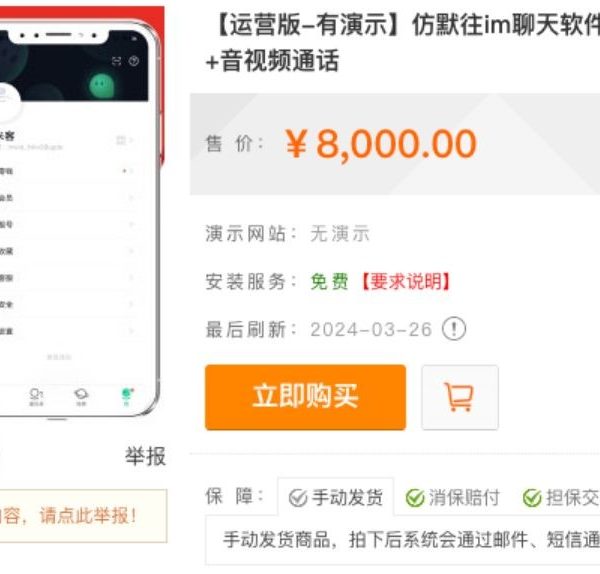Tap the scan icon in phone preview
The image size is (600, 574).
click(x=116, y=61)
